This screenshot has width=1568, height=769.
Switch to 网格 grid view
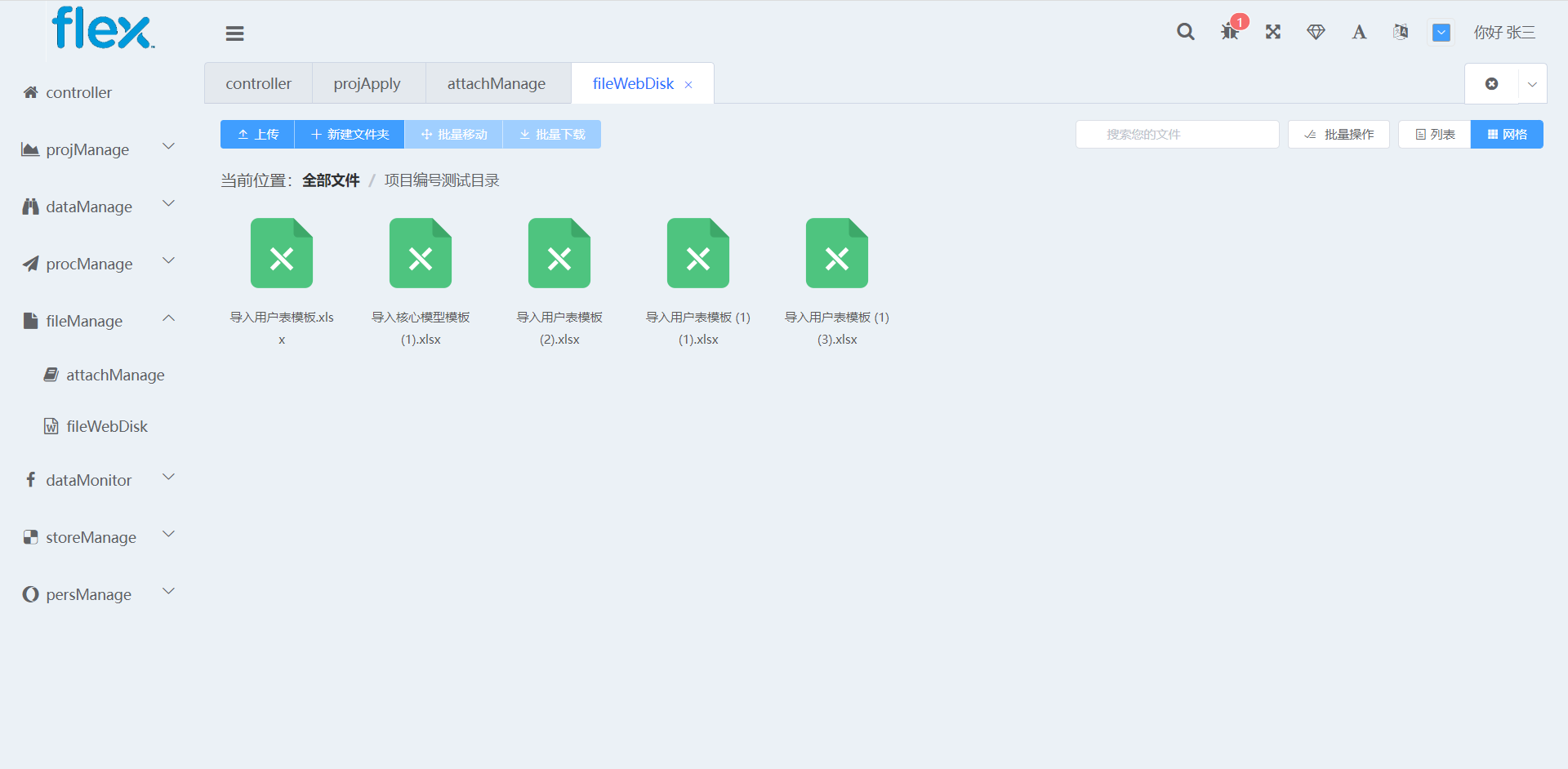point(1507,135)
